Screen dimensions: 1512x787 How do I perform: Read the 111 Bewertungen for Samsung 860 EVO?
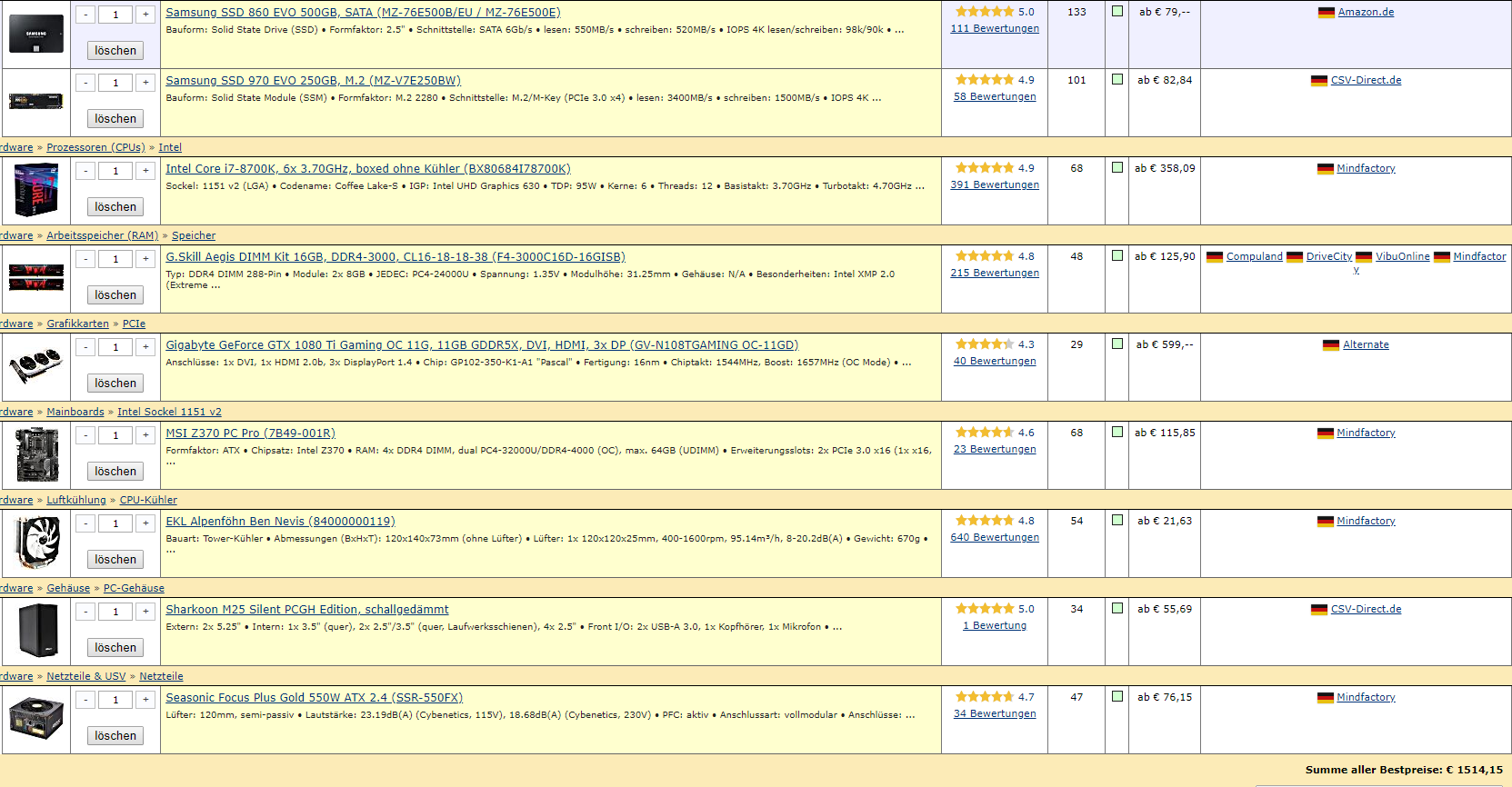point(995,28)
